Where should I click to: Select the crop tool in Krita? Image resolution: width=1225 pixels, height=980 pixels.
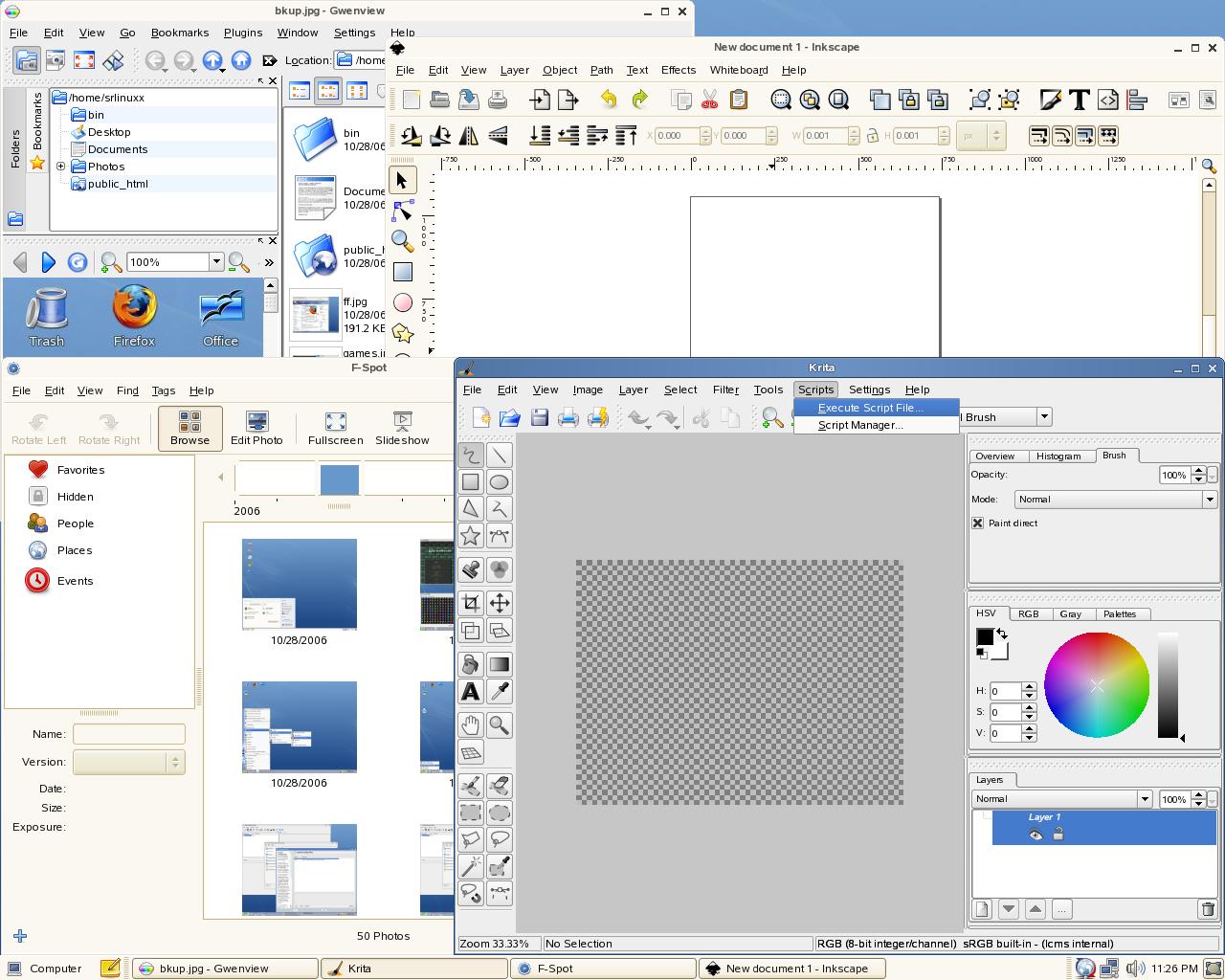(471, 602)
